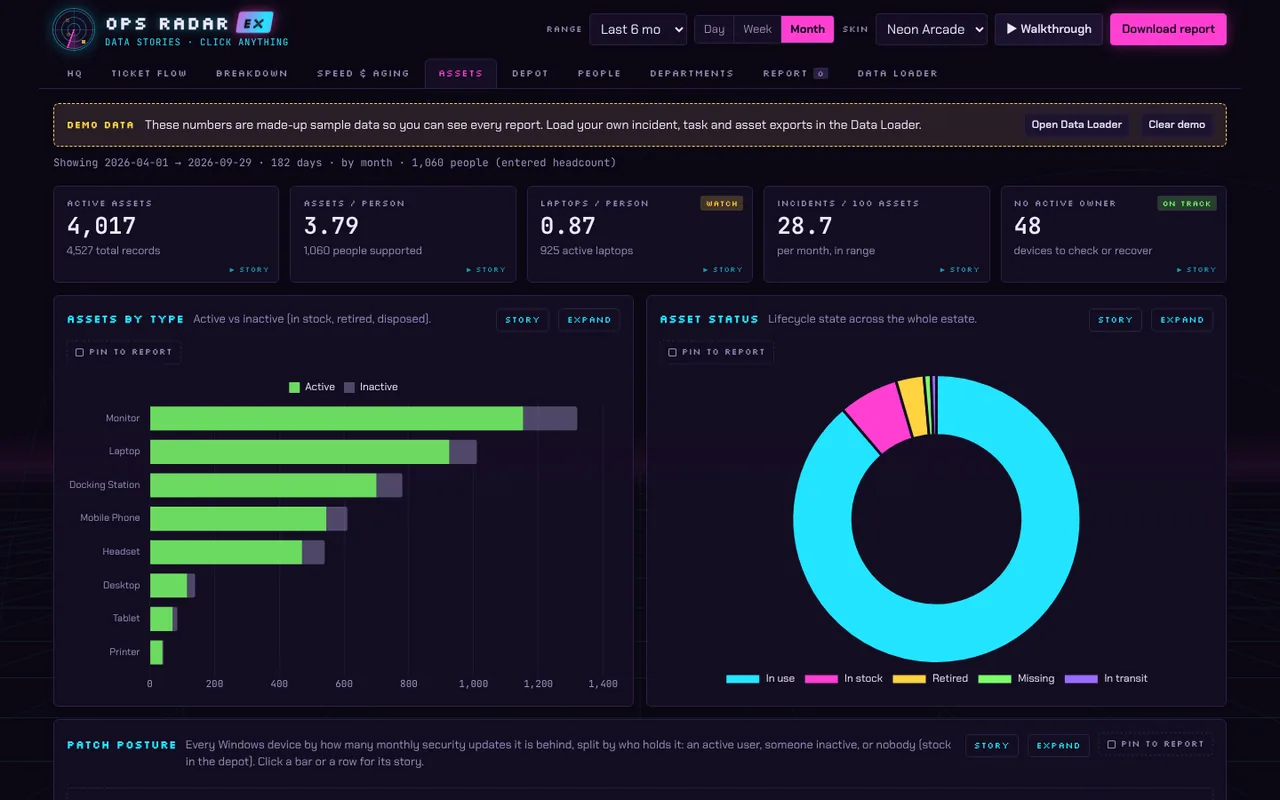Expand the Patch Posture panel
1280x800 pixels.
tap(1058, 746)
